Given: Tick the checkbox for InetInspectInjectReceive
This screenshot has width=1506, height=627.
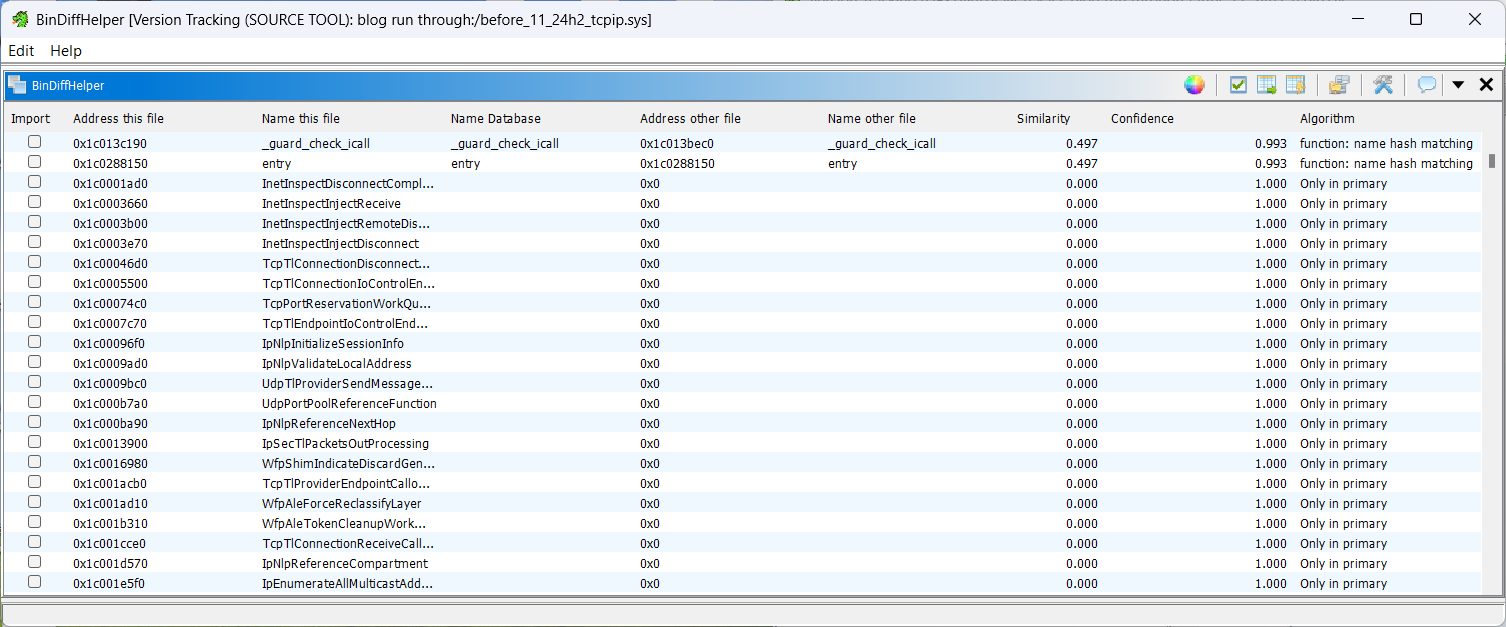Looking at the screenshot, I should click(34, 202).
